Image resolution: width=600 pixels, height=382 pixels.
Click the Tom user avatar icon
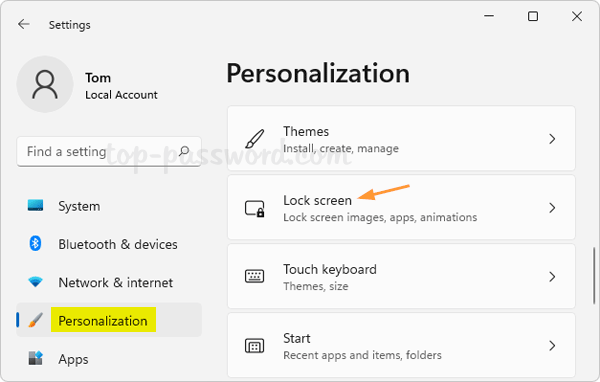(x=45, y=85)
